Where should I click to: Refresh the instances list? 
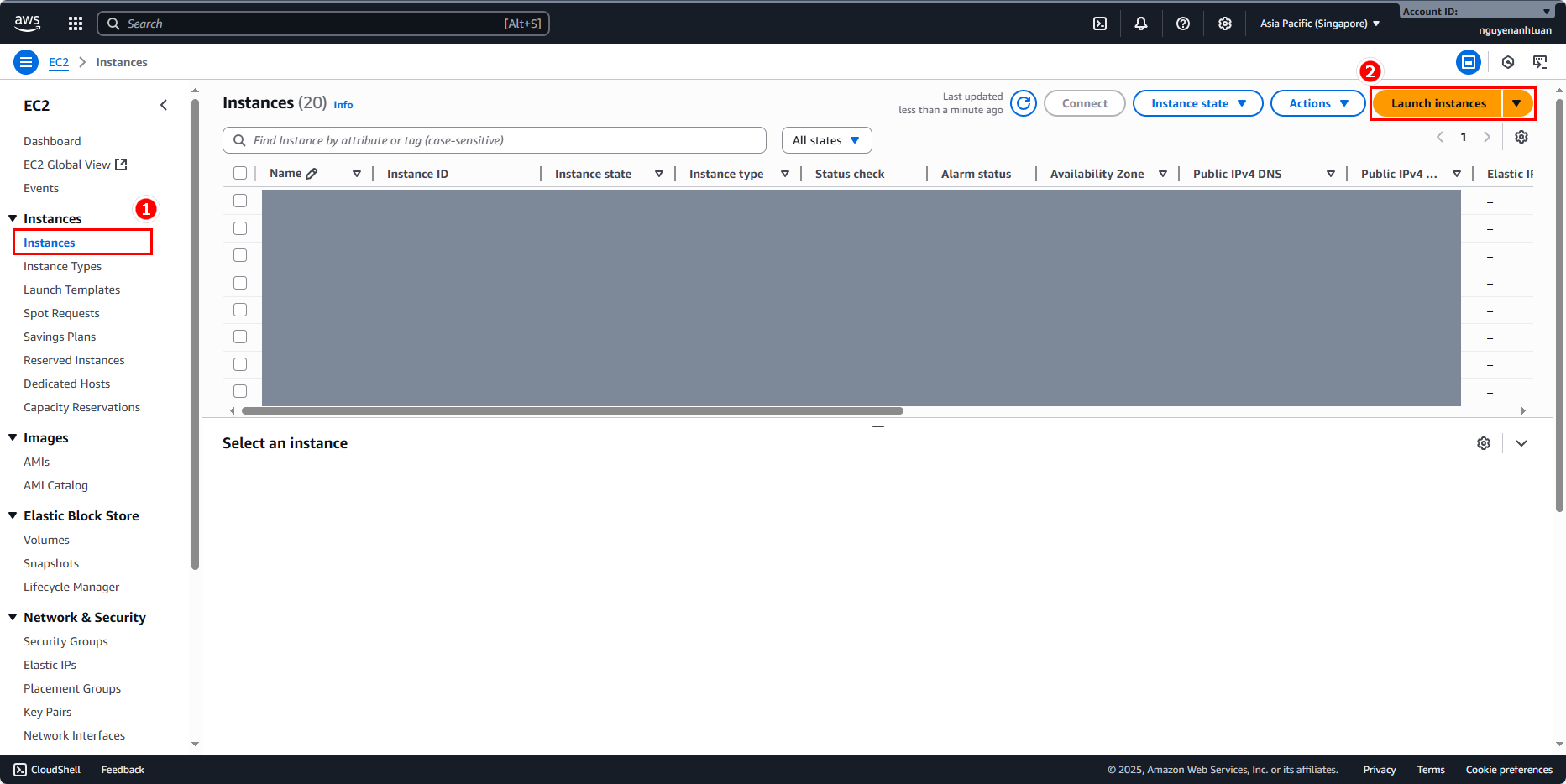pos(1023,103)
